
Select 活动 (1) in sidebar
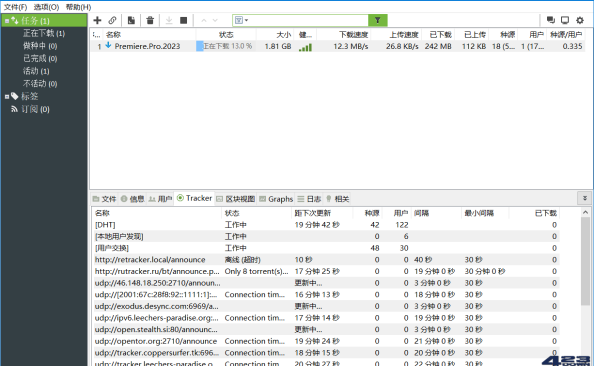pyautogui.click(x=36, y=71)
